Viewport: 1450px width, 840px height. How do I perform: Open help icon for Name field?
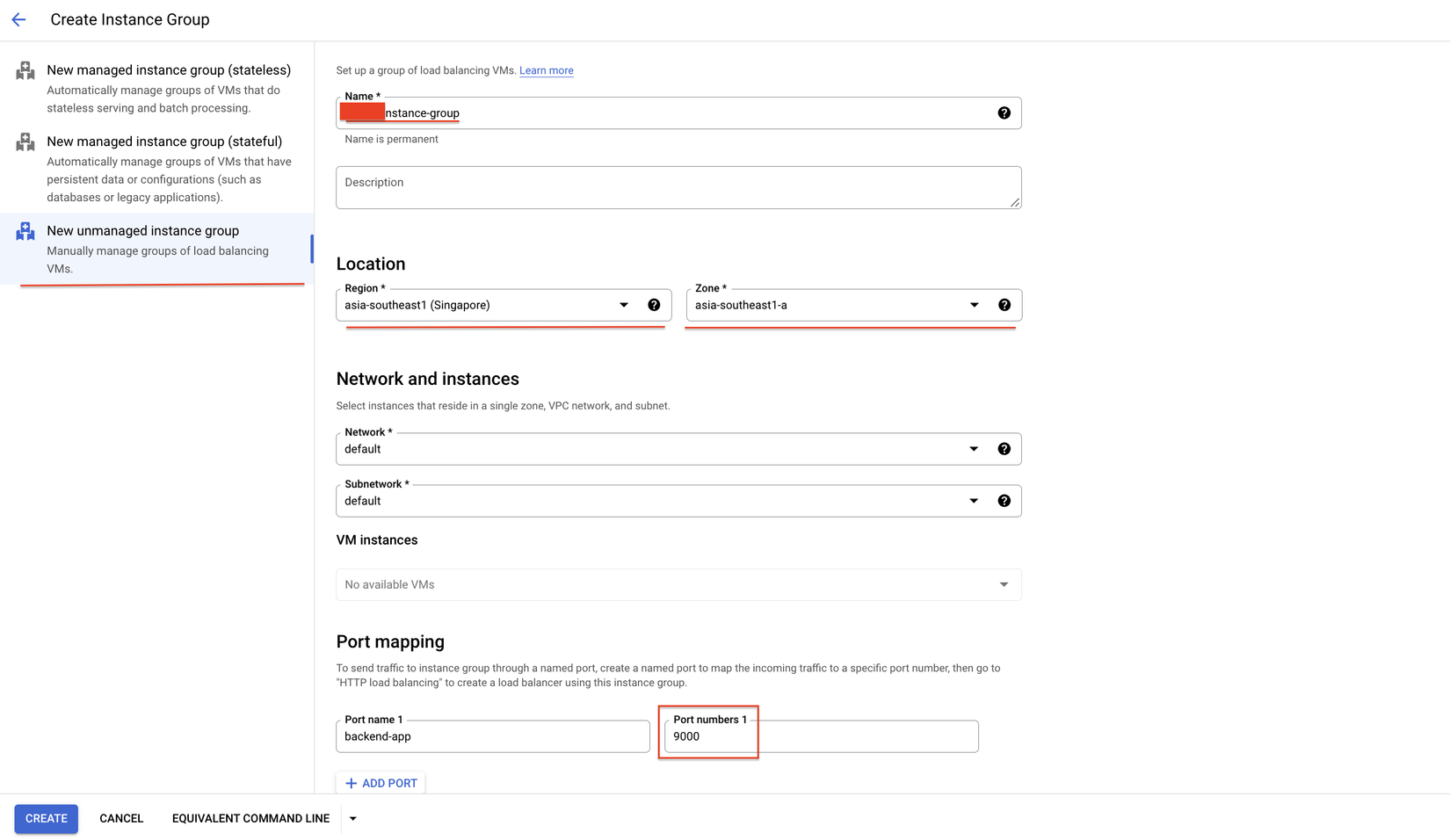click(1004, 113)
